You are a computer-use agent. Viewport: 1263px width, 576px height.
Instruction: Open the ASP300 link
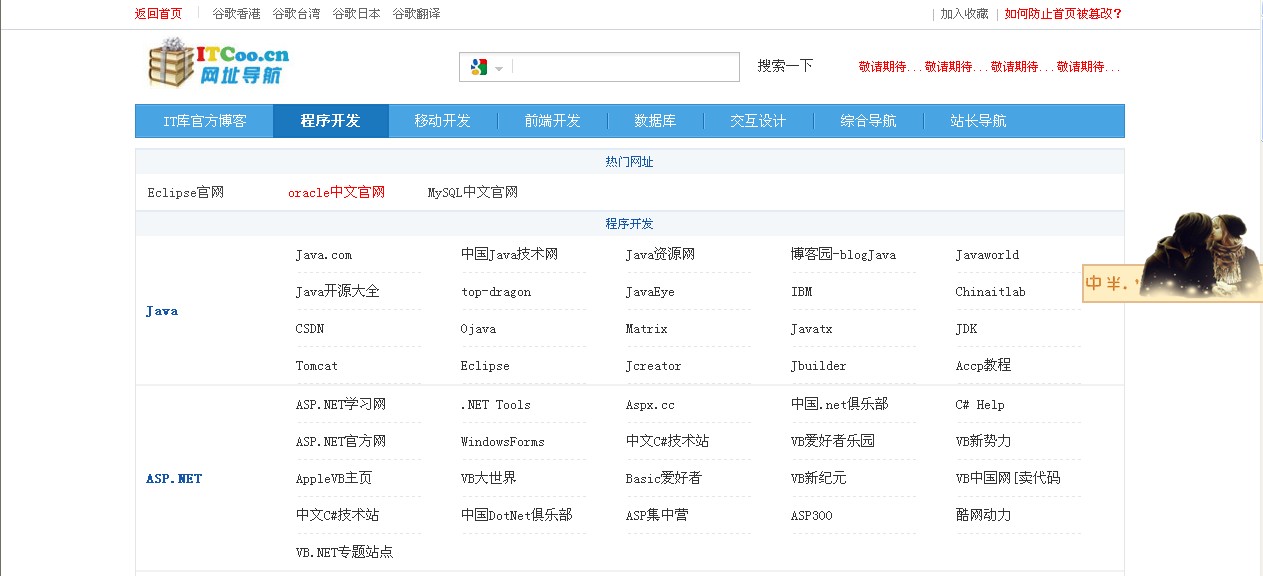(811, 516)
